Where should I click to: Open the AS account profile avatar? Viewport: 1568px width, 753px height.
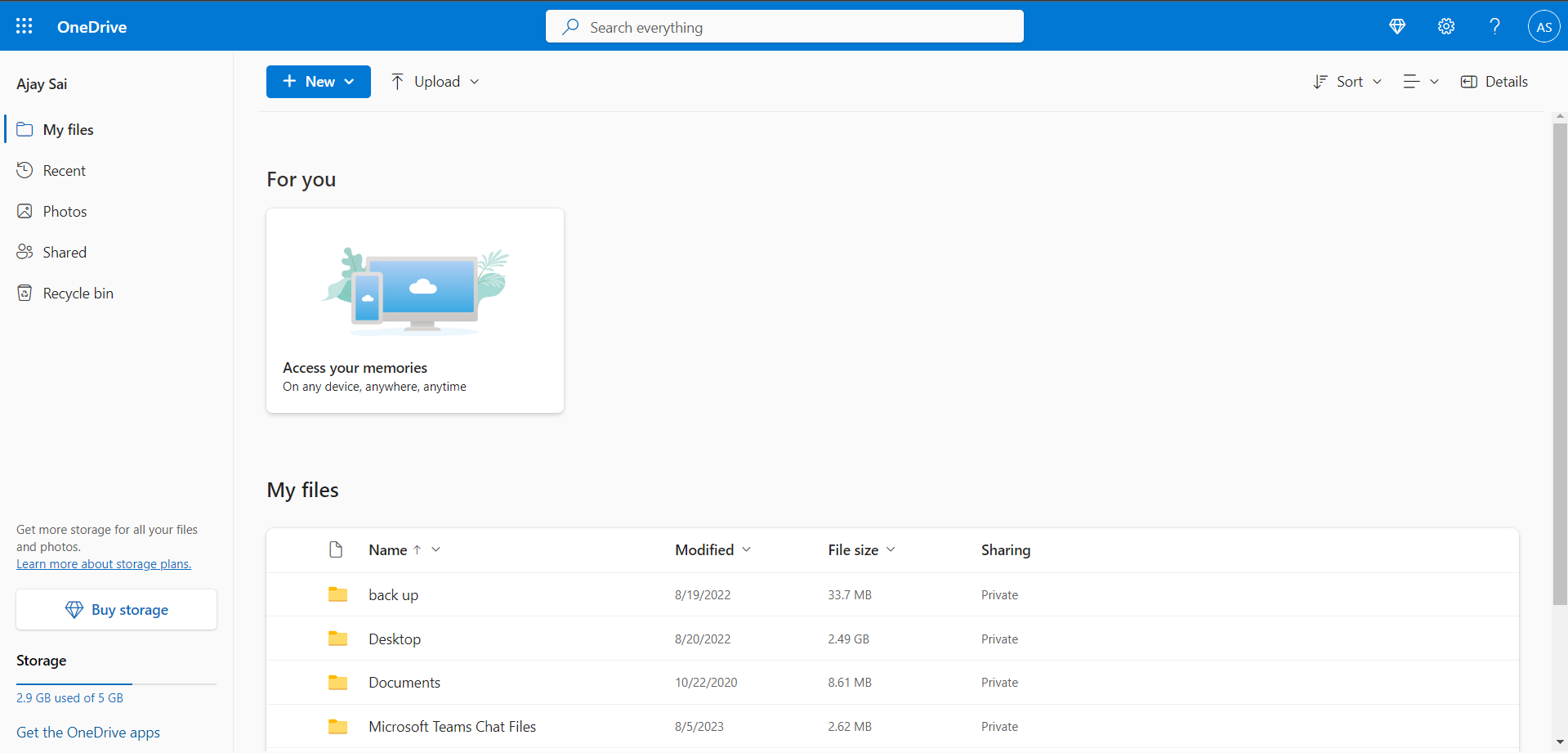[x=1543, y=26]
